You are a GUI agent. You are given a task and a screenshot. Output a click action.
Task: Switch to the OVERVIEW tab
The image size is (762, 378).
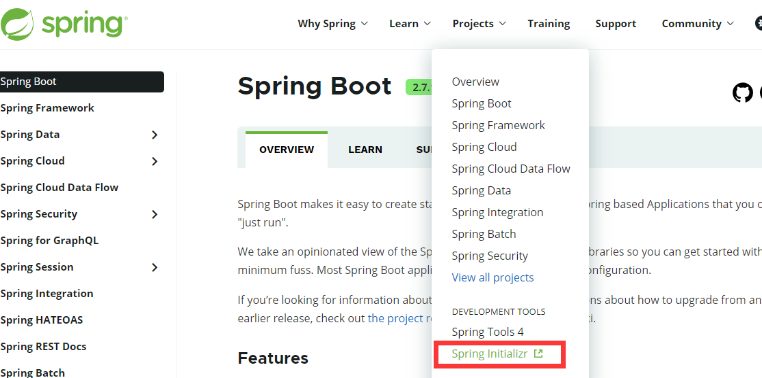(x=287, y=149)
